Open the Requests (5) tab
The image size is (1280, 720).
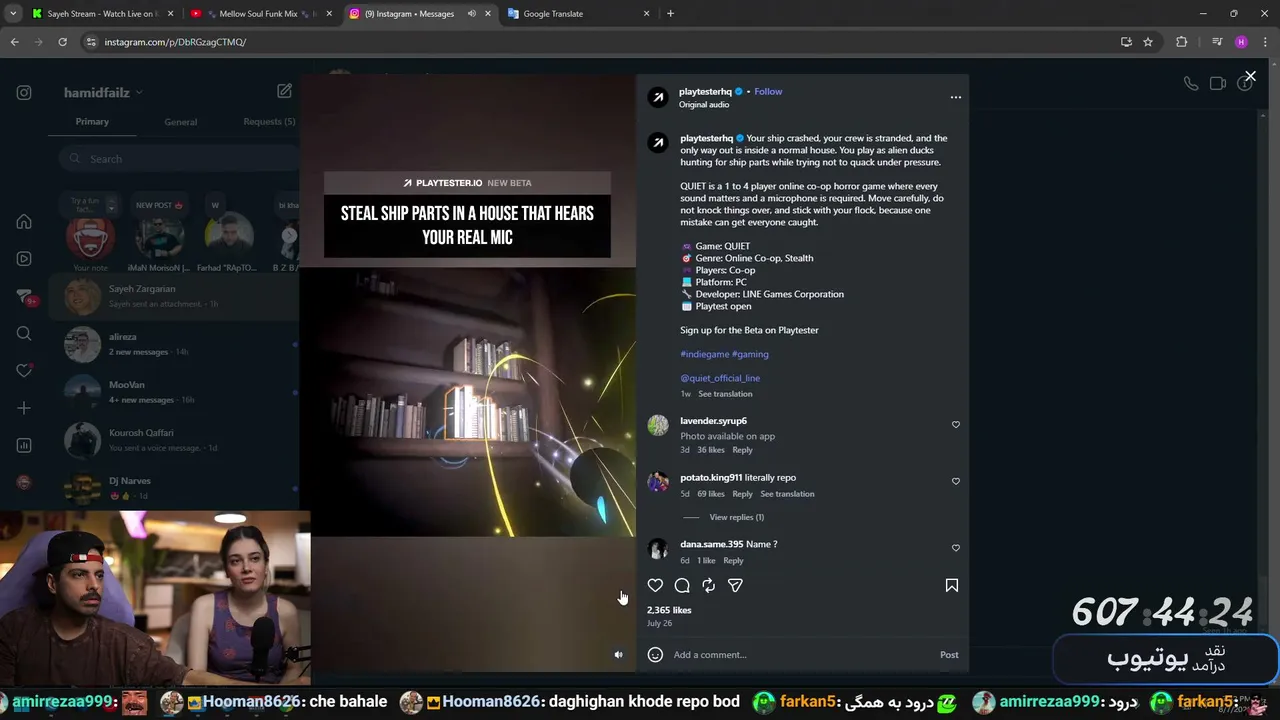coord(269,122)
